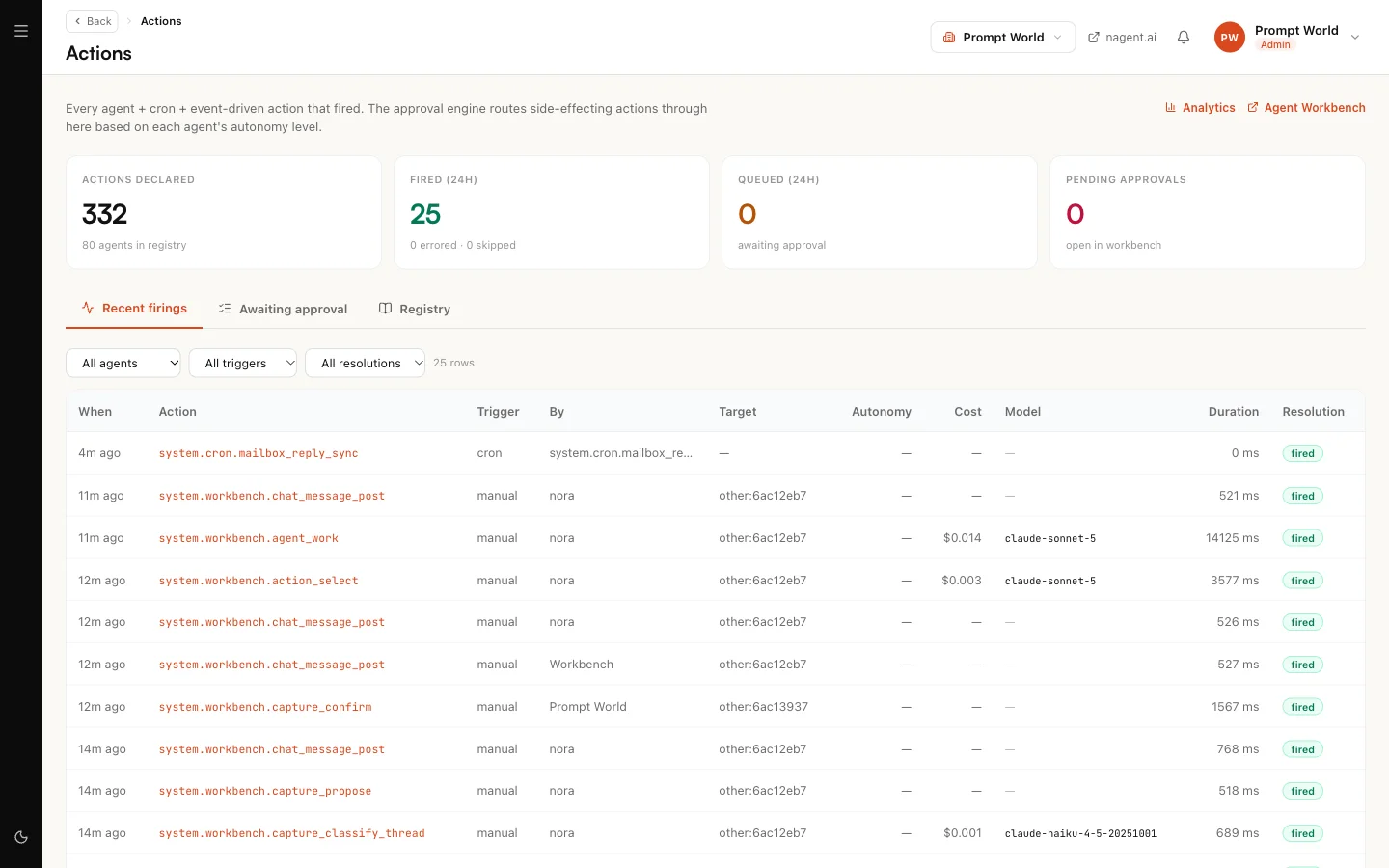Viewport: 1389px width, 868px height.
Task: Open system.workbench.capture_propose action
Action: (x=265, y=791)
